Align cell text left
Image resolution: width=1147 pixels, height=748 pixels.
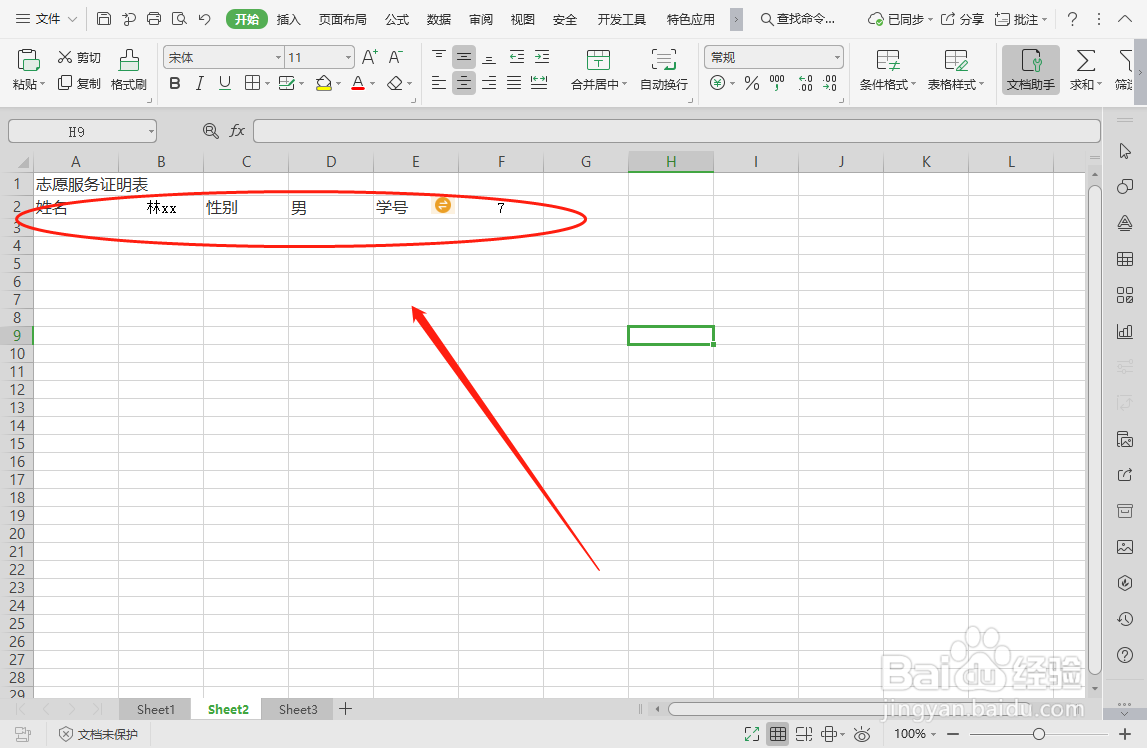click(x=439, y=83)
